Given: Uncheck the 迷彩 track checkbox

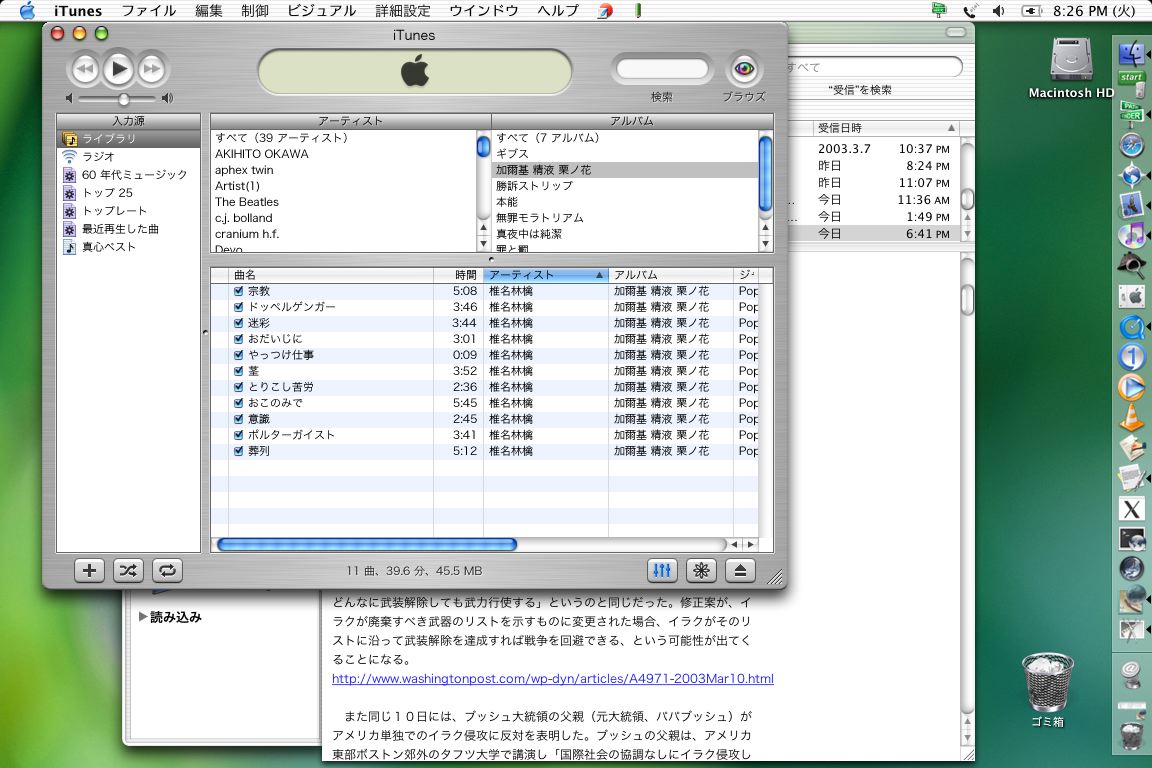Looking at the screenshot, I should coord(238,323).
